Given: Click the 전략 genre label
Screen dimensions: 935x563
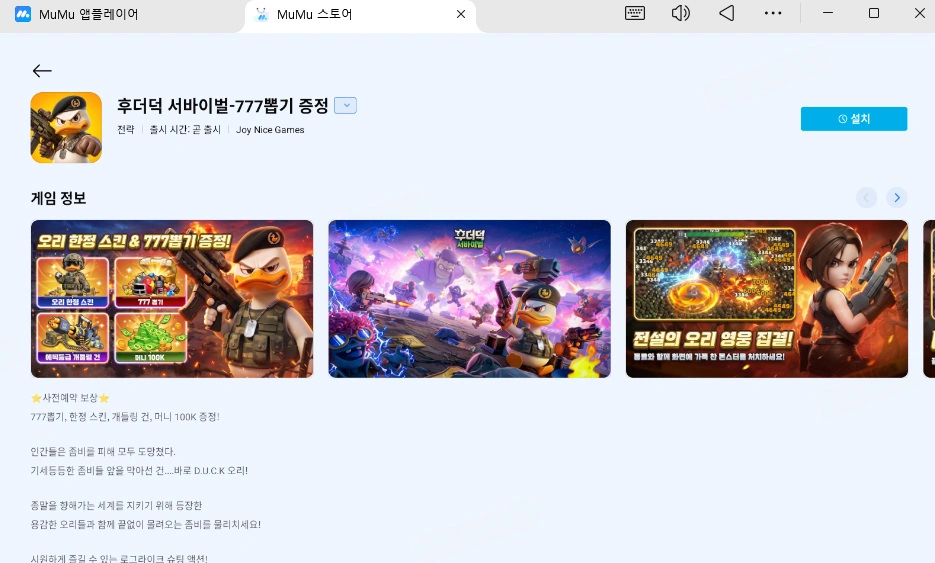Looking at the screenshot, I should click(x=126, y=130).
